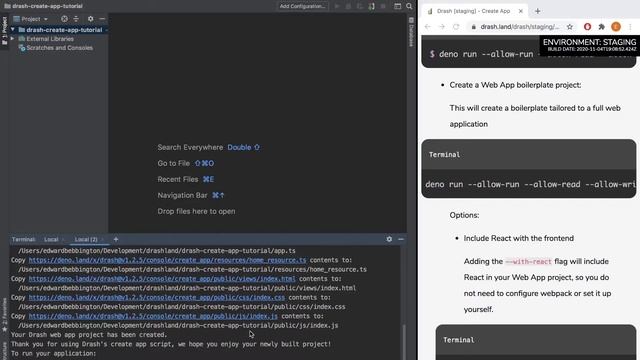Toggle the Project side tool window tab
640x360 pixels.
(x=4, y=31)
